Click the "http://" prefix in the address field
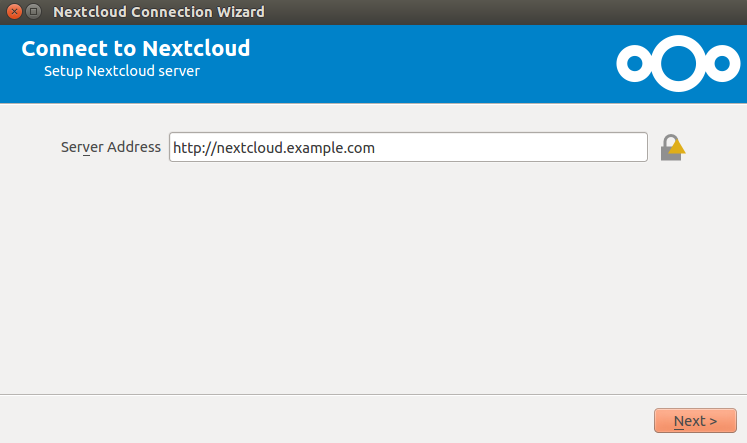747x443 pixels. click(x=194, y=148)
